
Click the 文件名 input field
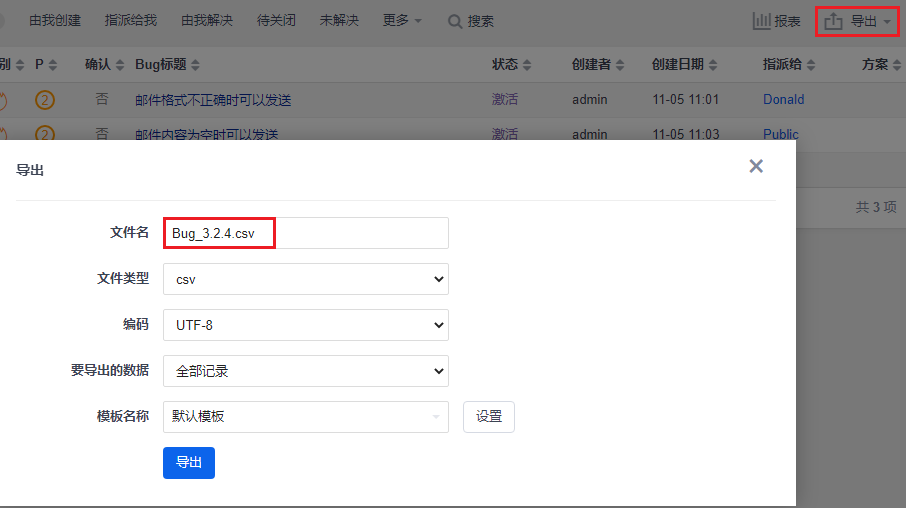click(x=306, y=233)
